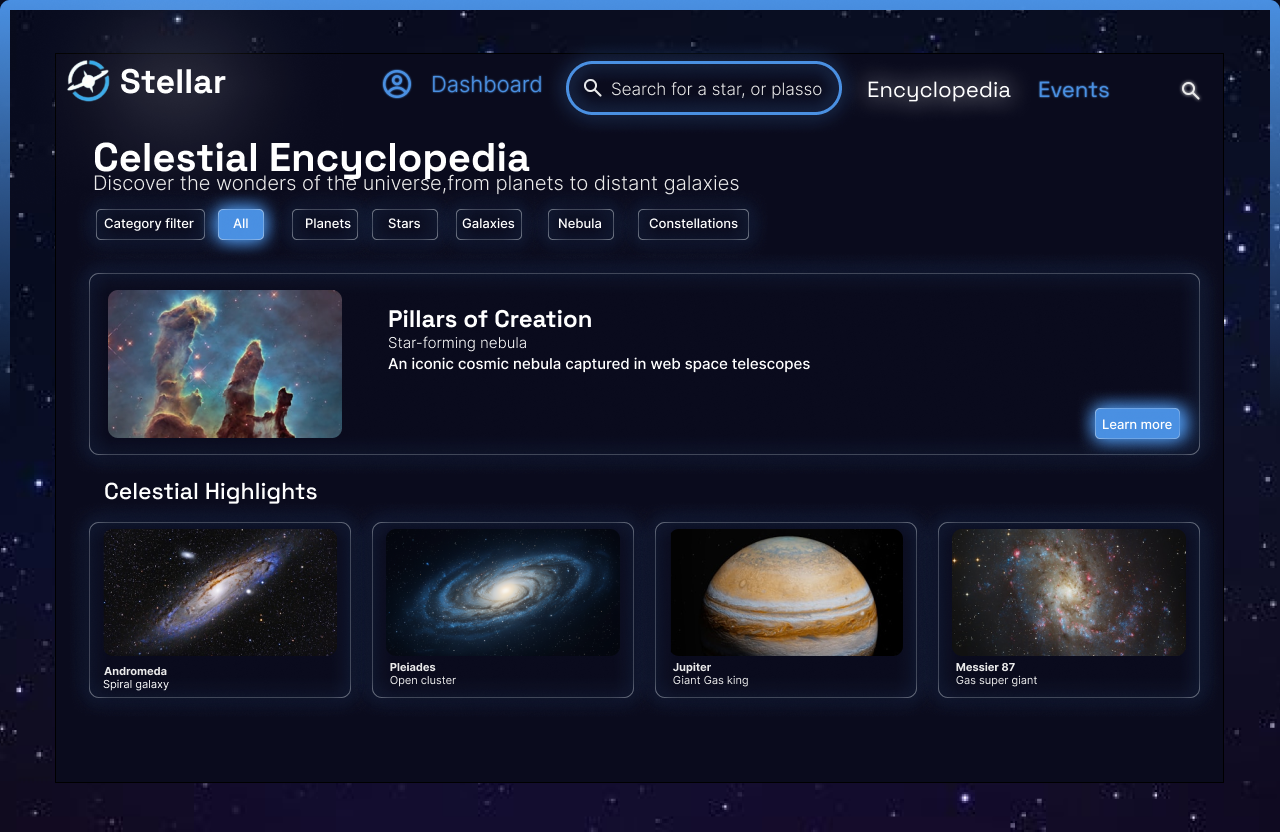Viewport: 1280px width, 832px height.
Task: Toggle the All category filter
Action: click(x=240, y=224)
